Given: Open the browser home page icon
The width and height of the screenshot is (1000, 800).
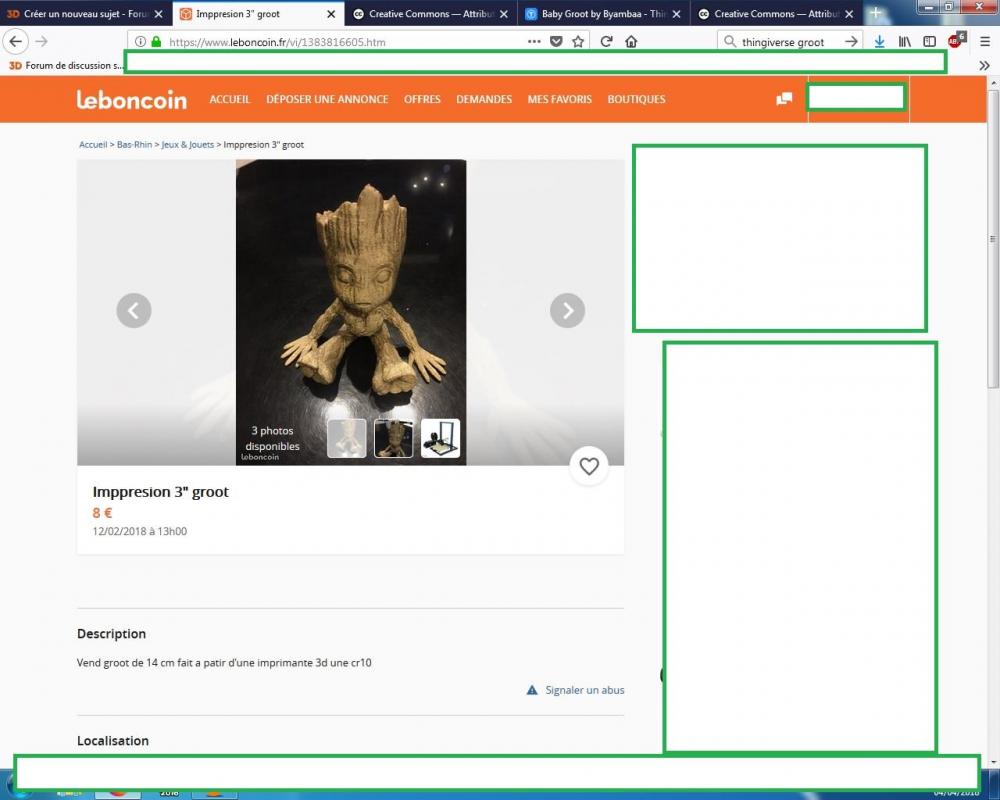Looking at the screenshot, I should pos(631,41).
